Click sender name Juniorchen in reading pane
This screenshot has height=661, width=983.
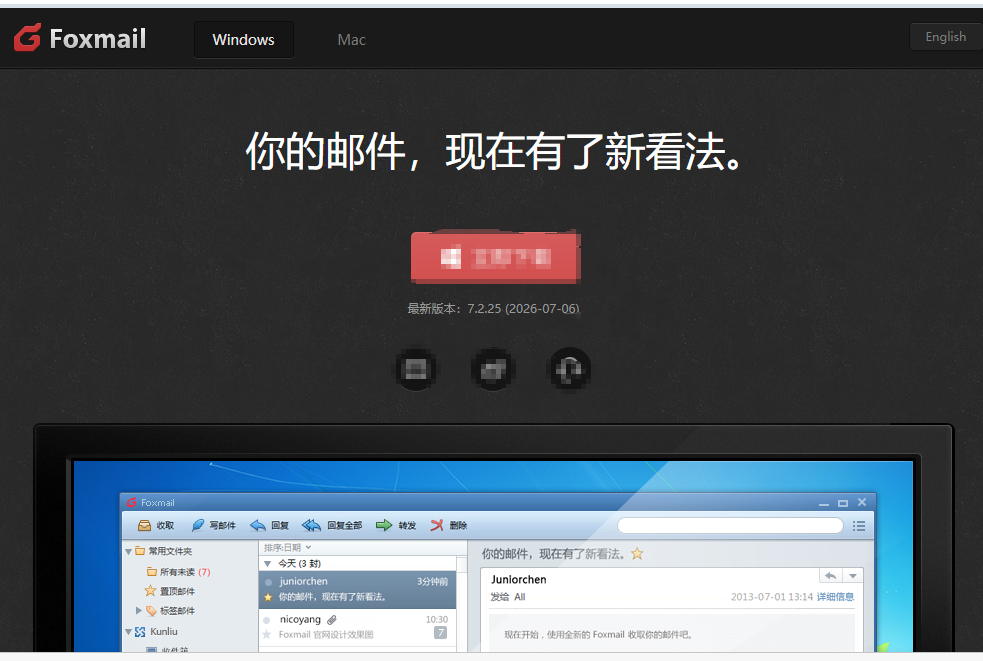518,579
